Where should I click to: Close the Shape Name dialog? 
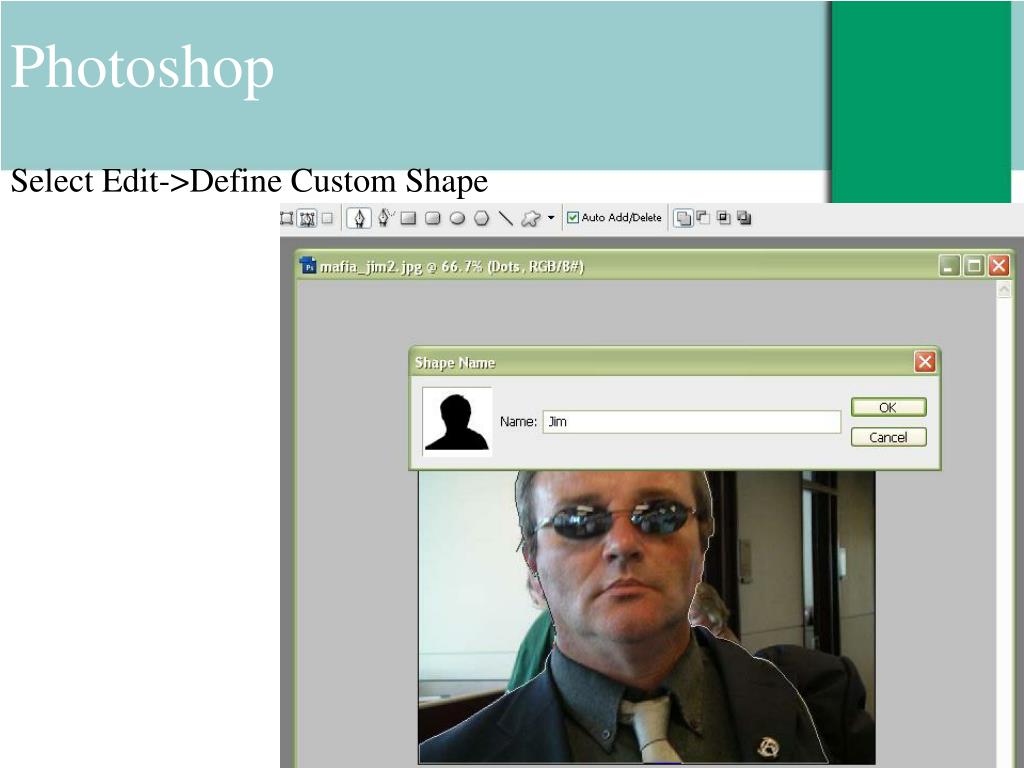coord(925,362)
